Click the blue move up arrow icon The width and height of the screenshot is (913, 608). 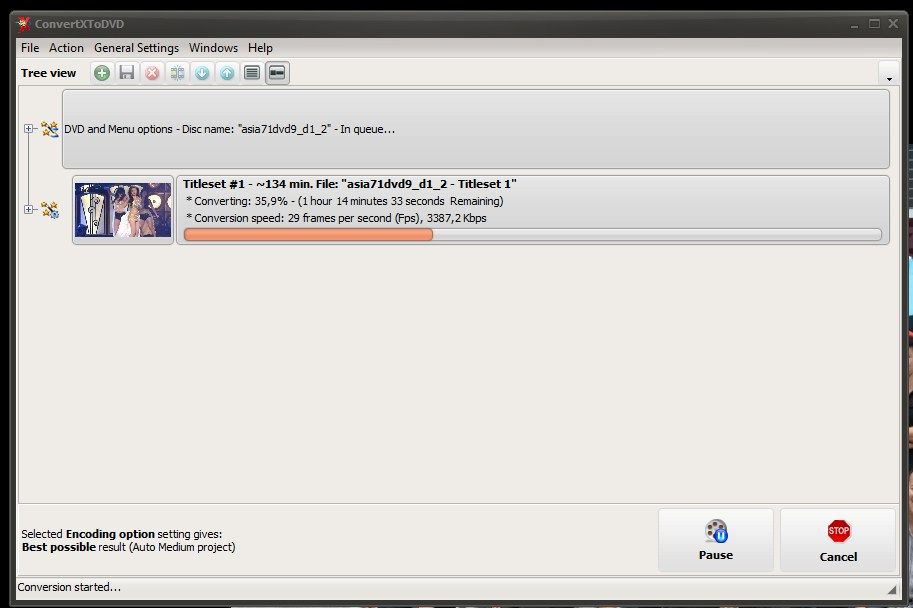click(227, 73)
